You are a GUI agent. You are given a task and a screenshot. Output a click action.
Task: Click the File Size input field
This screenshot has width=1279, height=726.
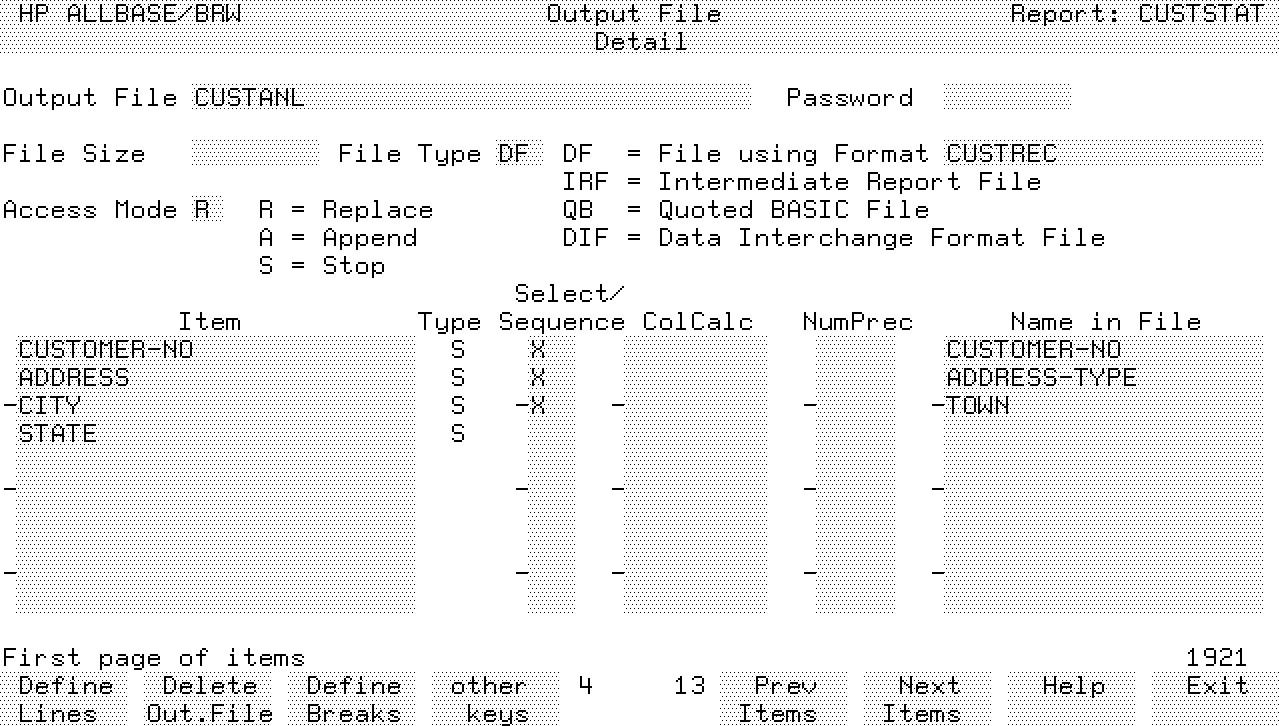(x=254, y=154)
